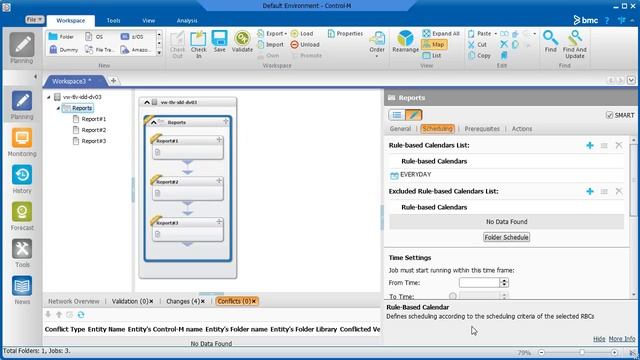
Task: Open the Analysis ribbon tab
Action: 187,20
